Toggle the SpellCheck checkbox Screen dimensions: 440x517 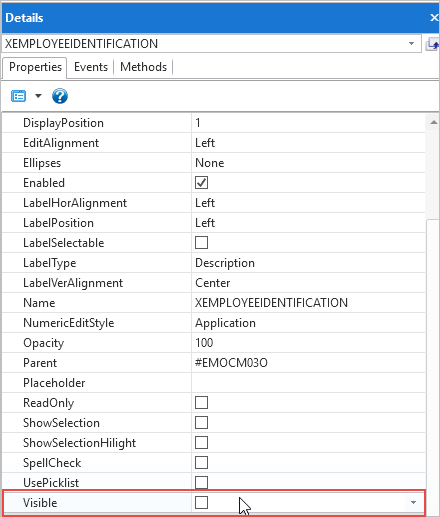coord(201,463)
